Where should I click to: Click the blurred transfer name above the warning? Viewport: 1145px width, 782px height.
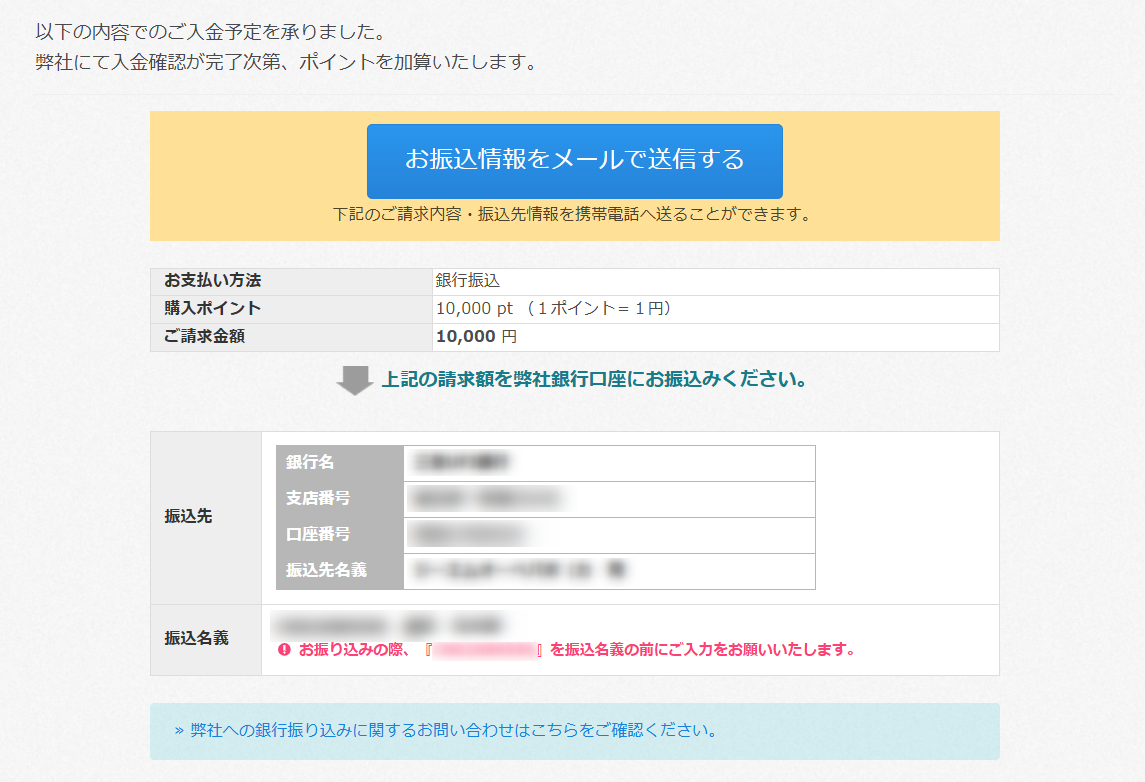click(385, 626)
